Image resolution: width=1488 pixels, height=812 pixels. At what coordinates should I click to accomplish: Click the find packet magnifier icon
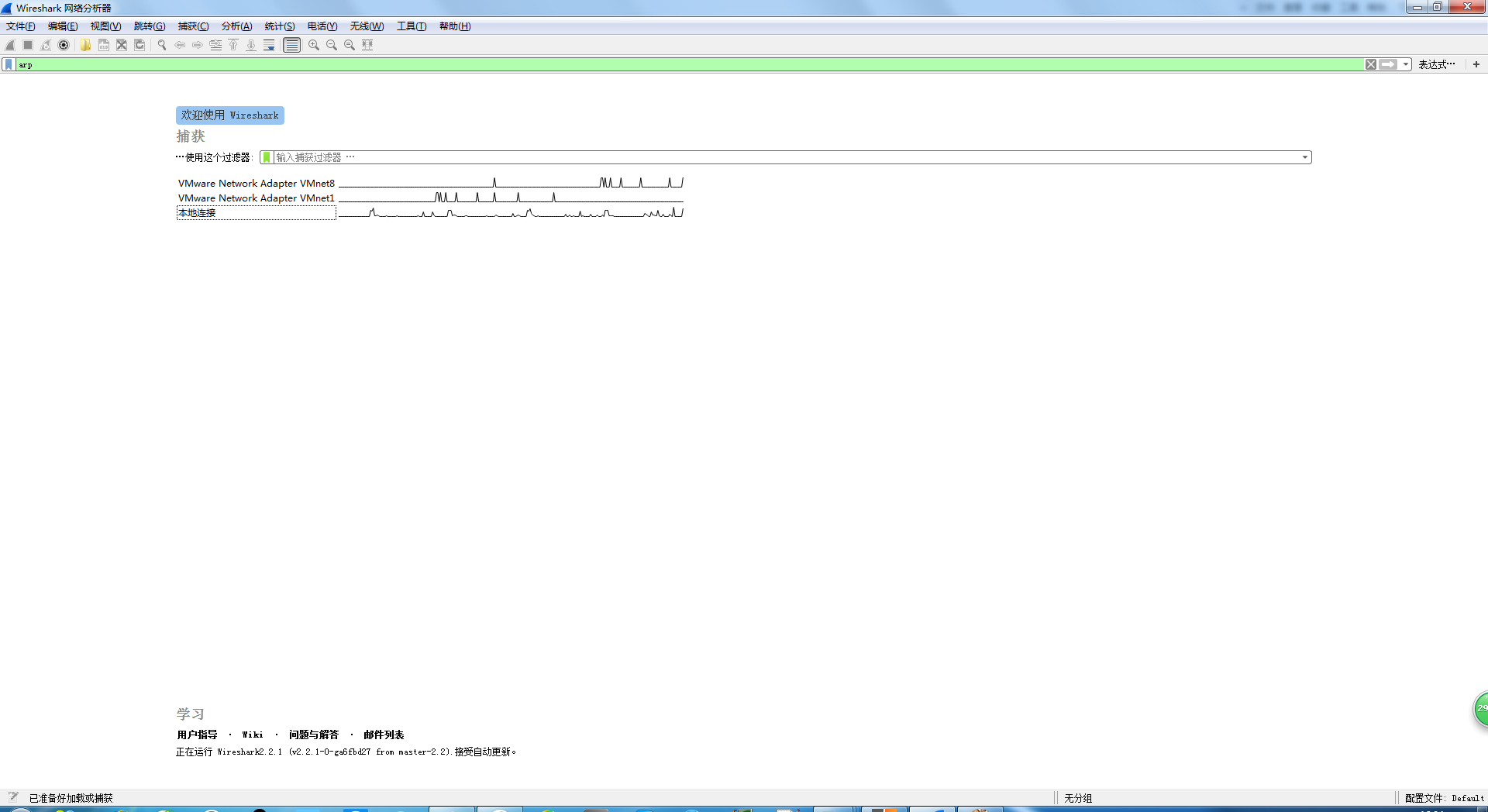161,45
